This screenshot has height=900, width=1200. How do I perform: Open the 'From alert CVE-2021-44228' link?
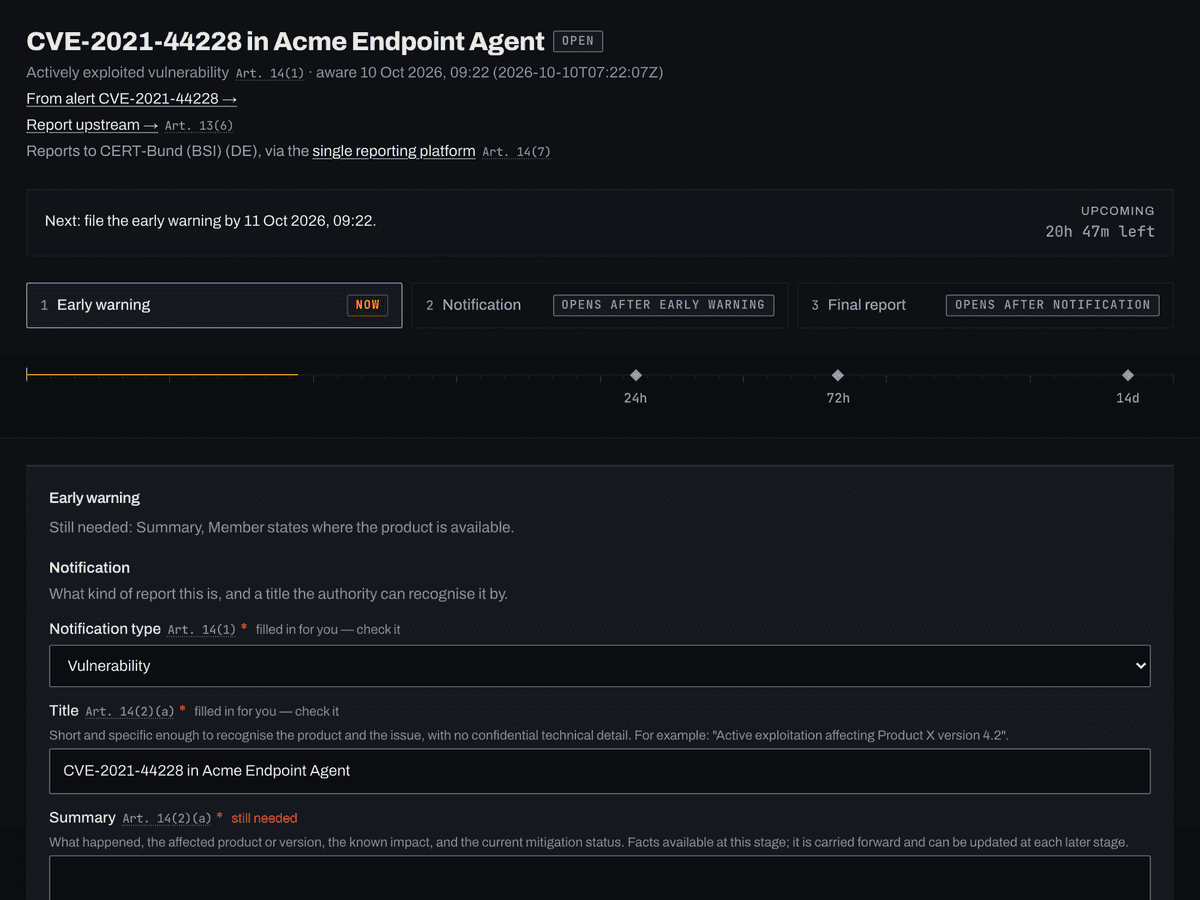[x=131, y=99]
